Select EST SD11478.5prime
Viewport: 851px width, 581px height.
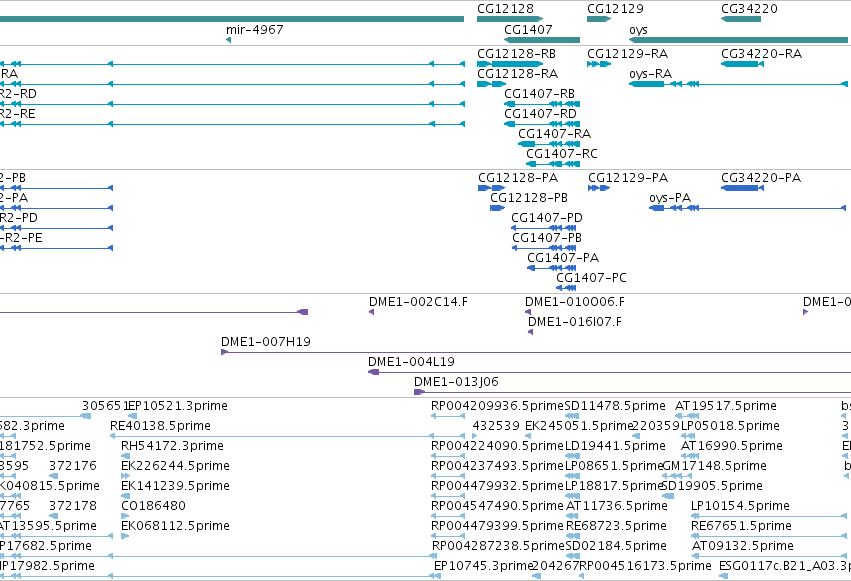pos(572,416)
